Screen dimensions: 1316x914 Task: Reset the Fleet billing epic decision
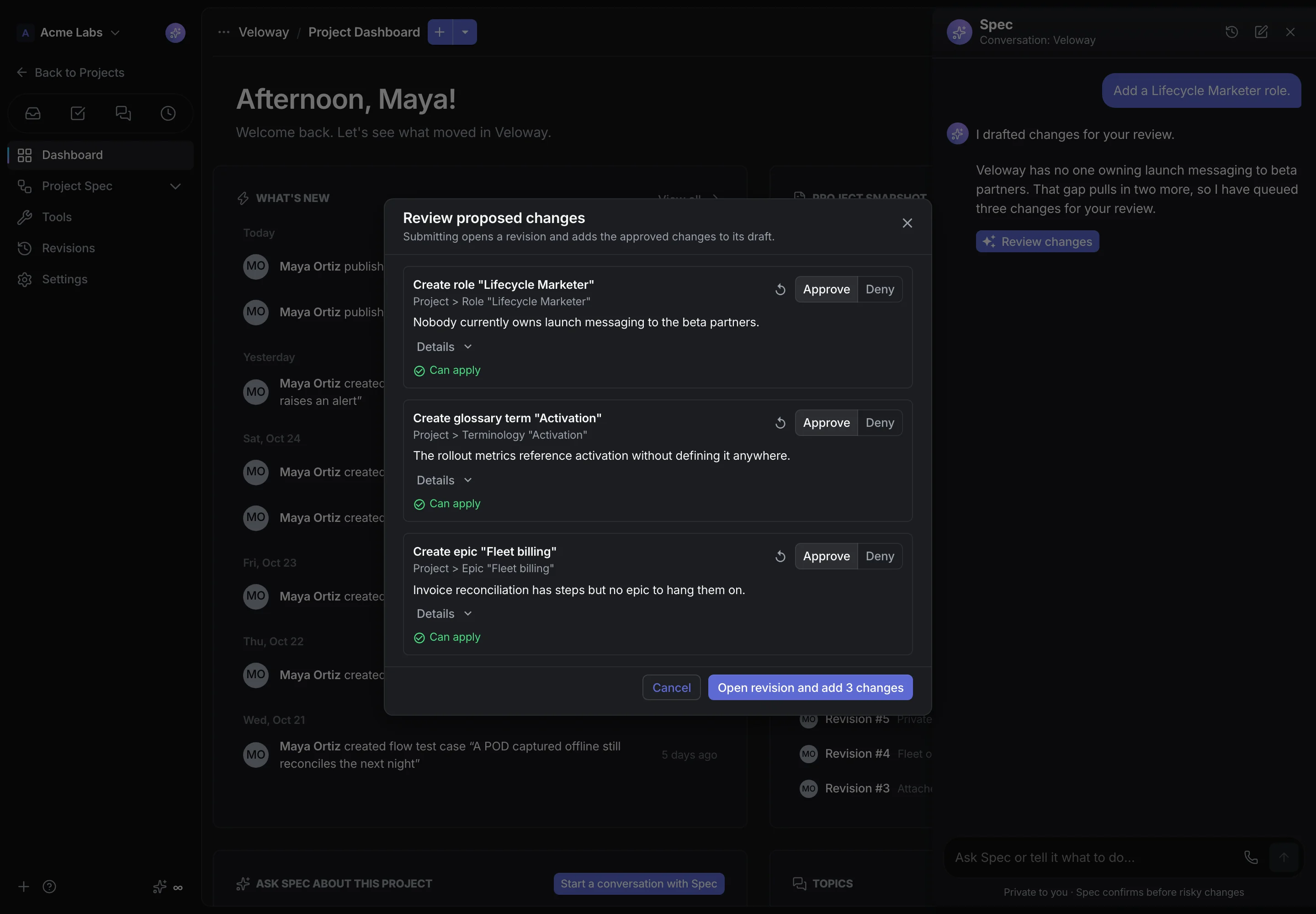[780, 556]
